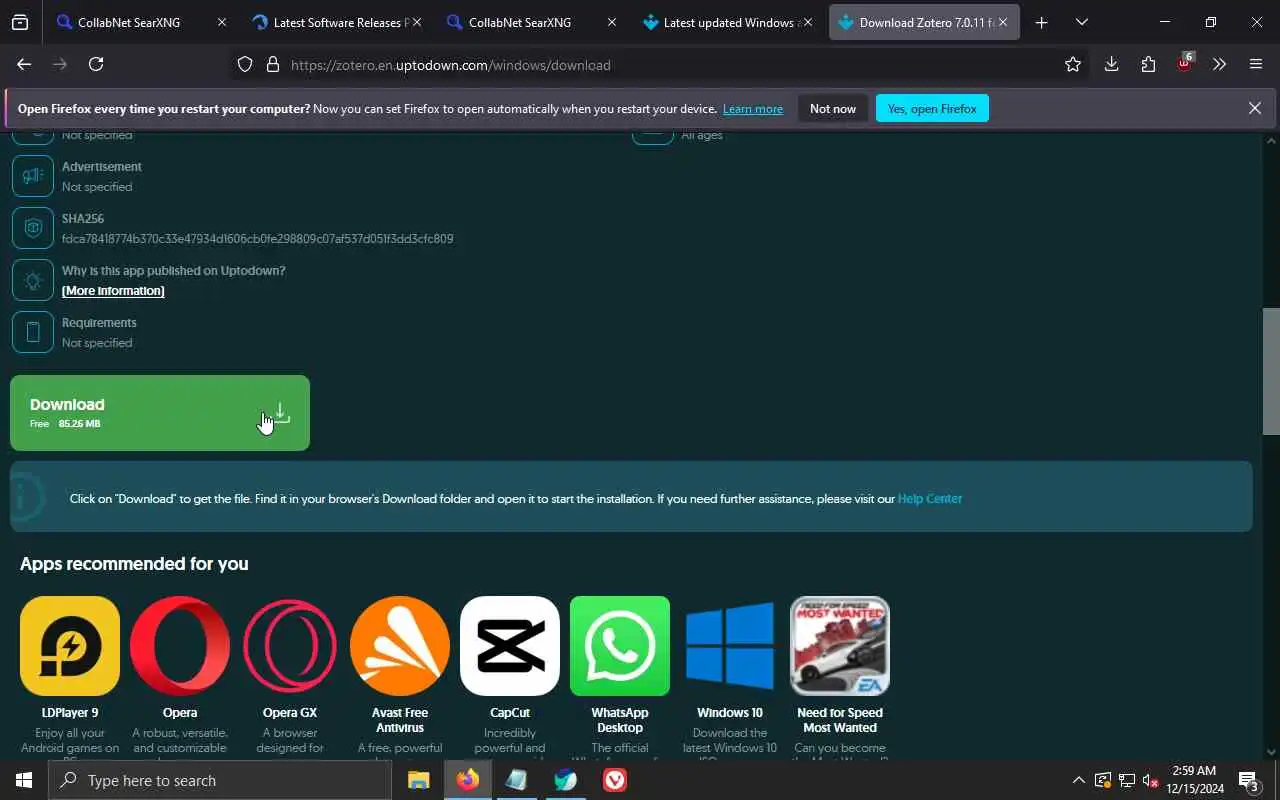Switch to Latest updated Windows tab
The image size is (1280, 800).
point(728,22)
